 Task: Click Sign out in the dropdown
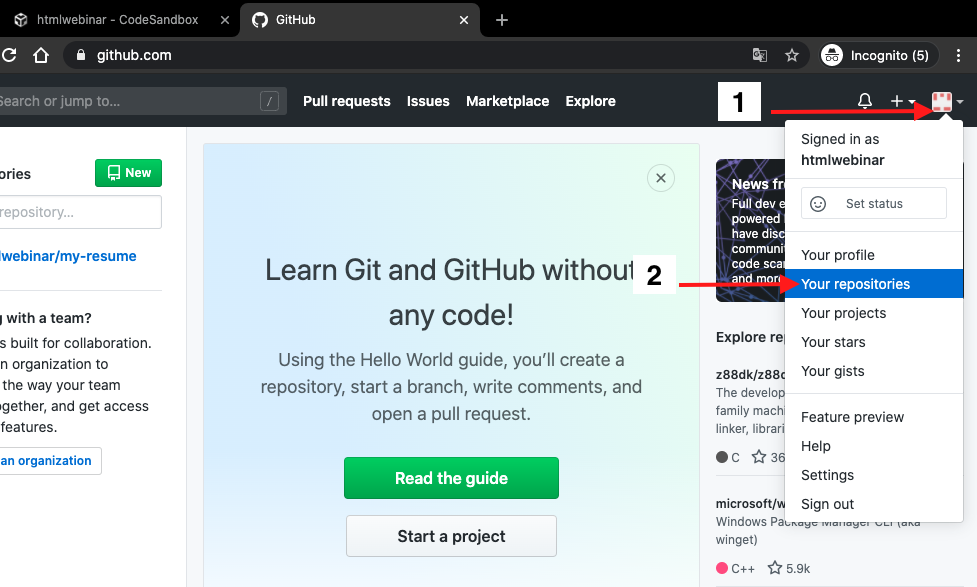click(827, 504)
